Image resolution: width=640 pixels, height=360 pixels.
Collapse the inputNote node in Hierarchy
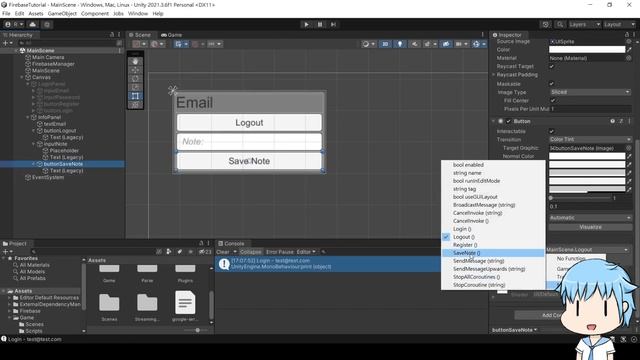click(34, 144)
